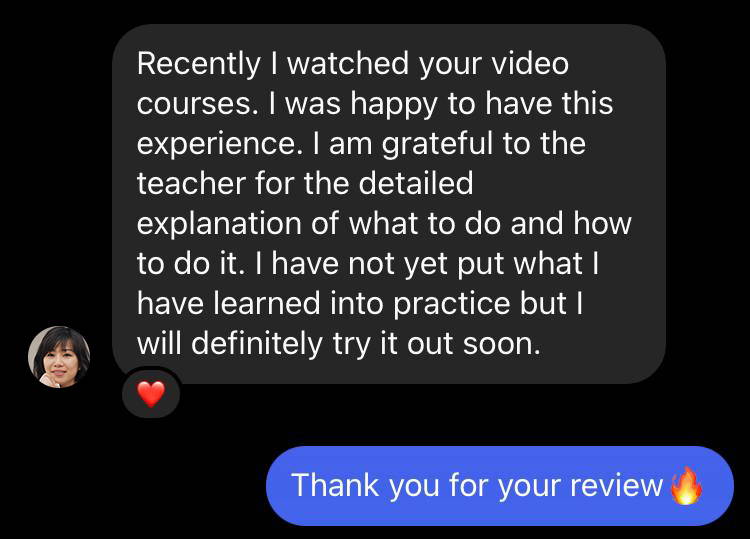Click 'Thank you' in the sent reply
The height and width of the screenshot is (539, 750).
(x=365, y=485)
